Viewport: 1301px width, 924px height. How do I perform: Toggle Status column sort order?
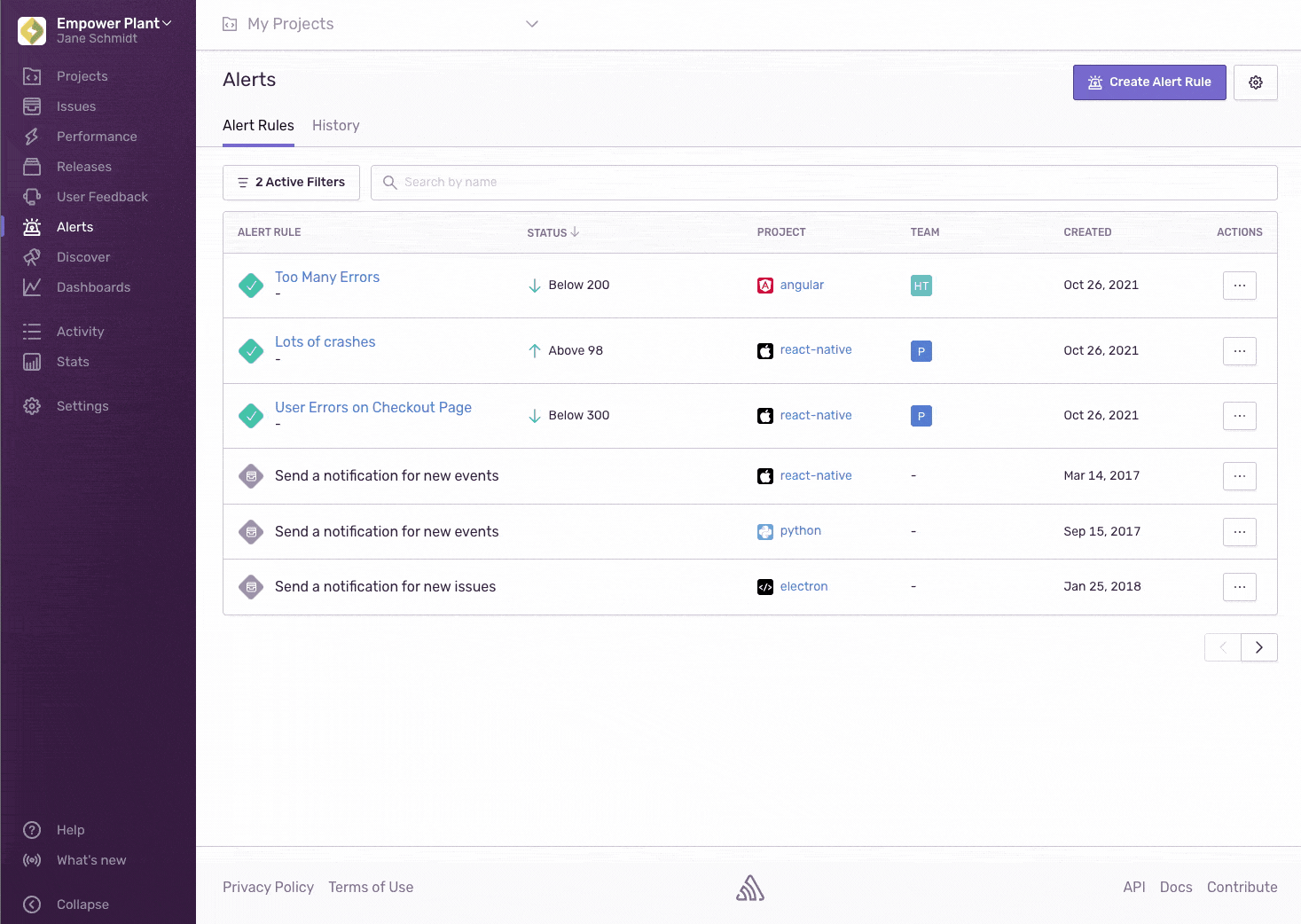pos(553,232)
